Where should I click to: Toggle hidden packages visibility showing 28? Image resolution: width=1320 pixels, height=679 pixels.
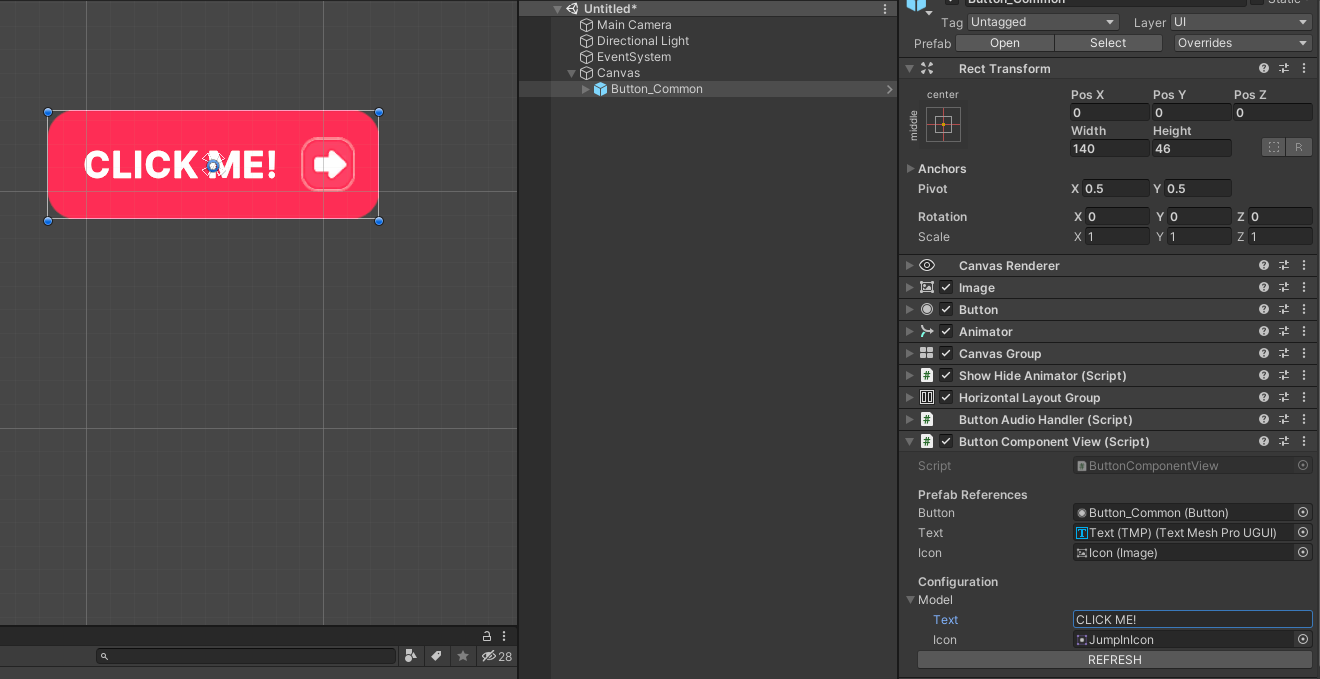[496, 656]
